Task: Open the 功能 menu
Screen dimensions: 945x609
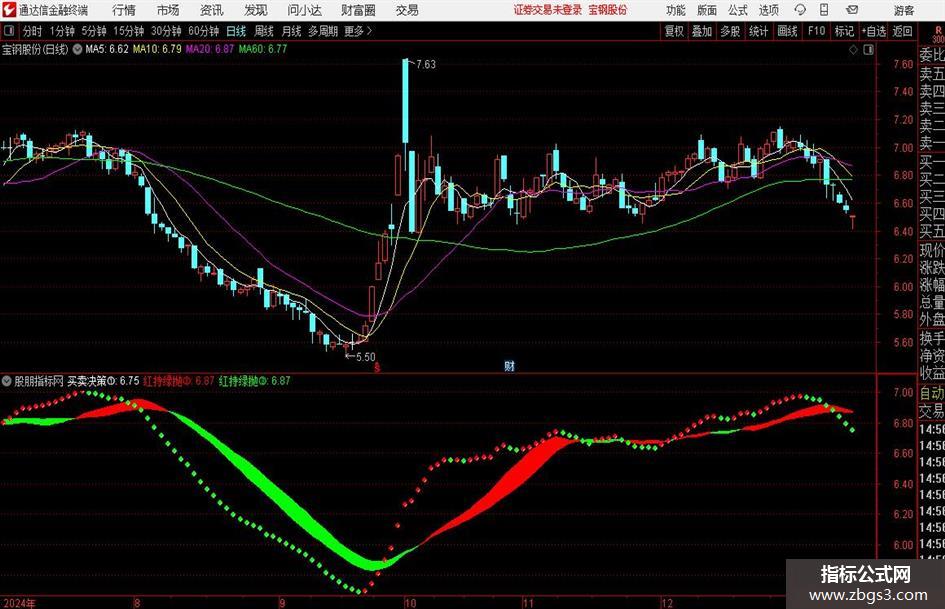Action: point(676,10)
